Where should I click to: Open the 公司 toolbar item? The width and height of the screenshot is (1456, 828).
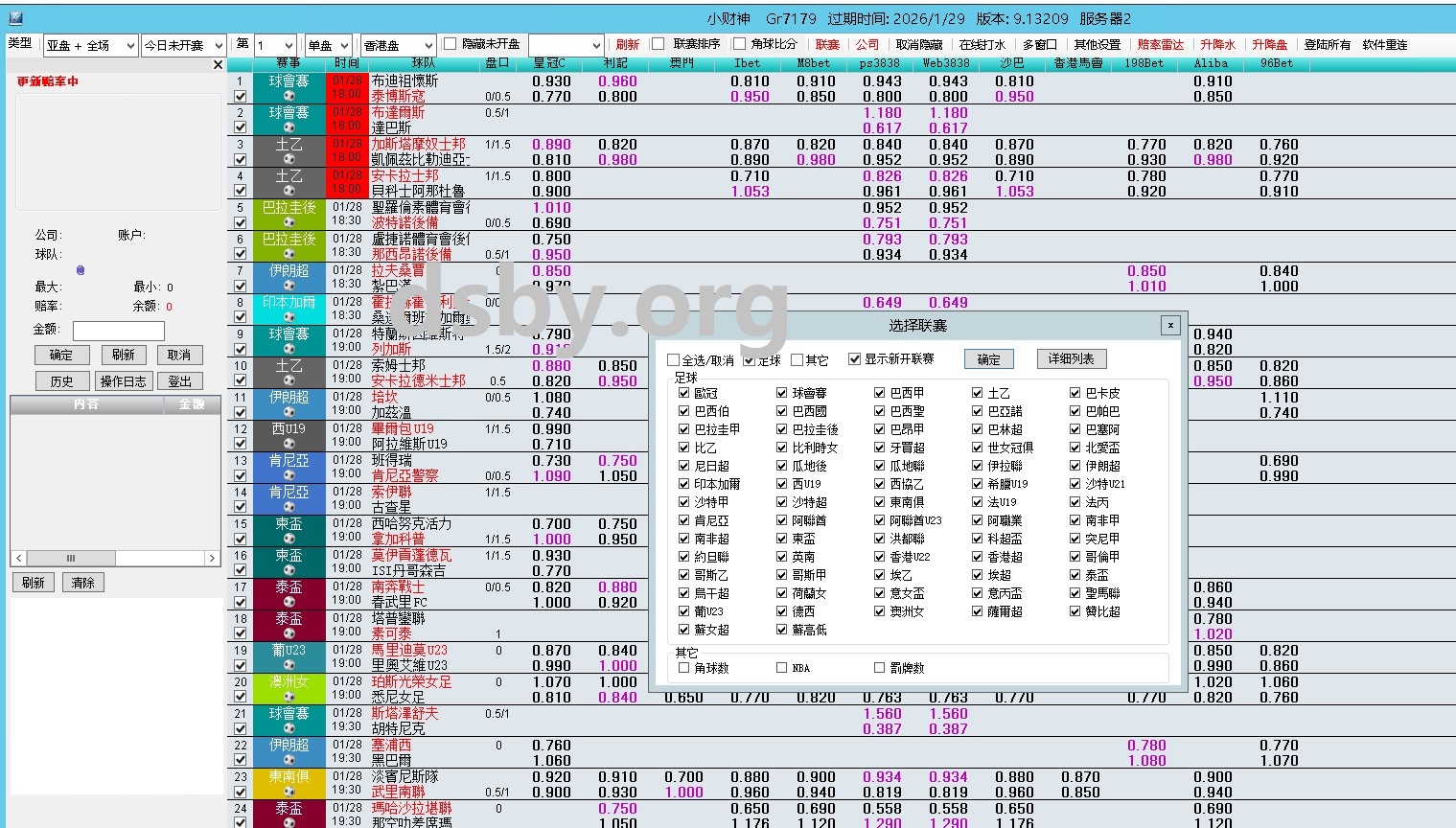coord(867,44)
